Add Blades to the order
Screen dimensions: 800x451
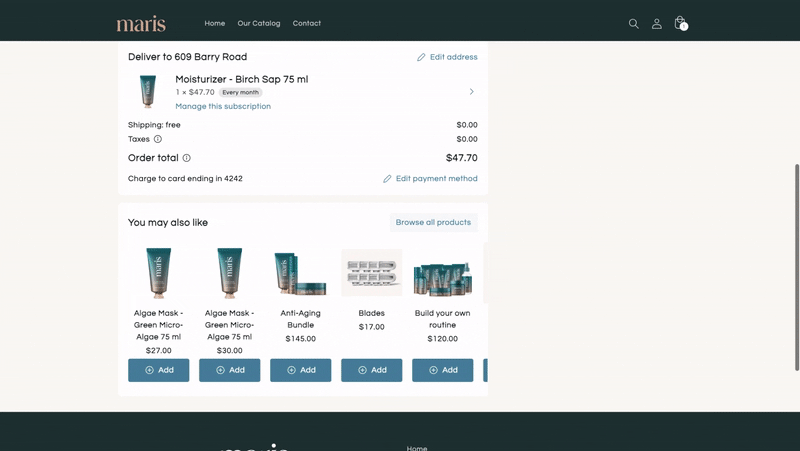(x=372, y=370)
